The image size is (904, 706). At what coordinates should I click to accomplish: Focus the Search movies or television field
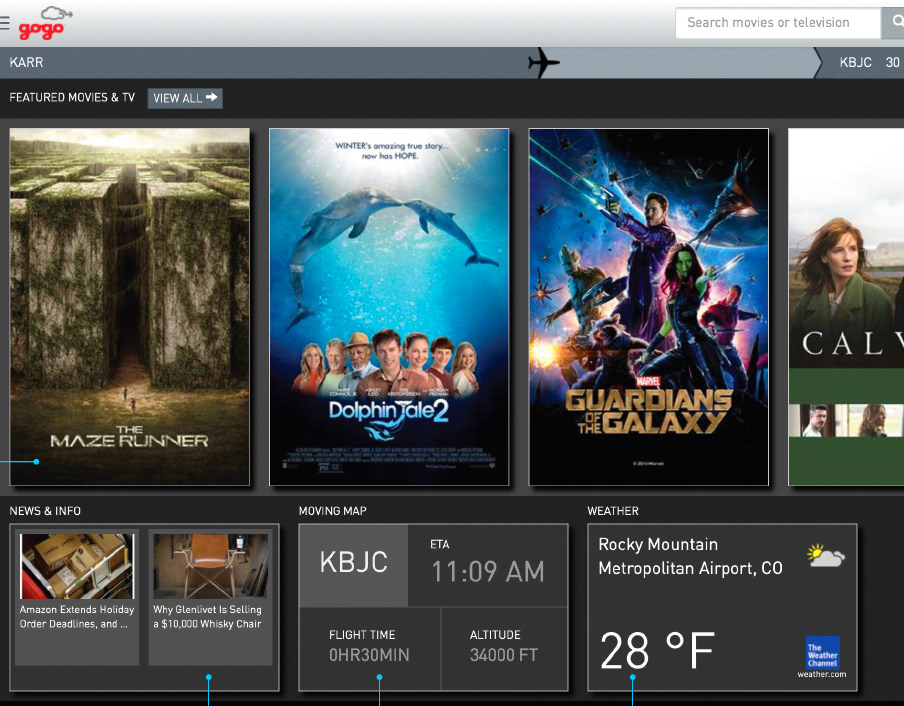(x=778, y=22)
